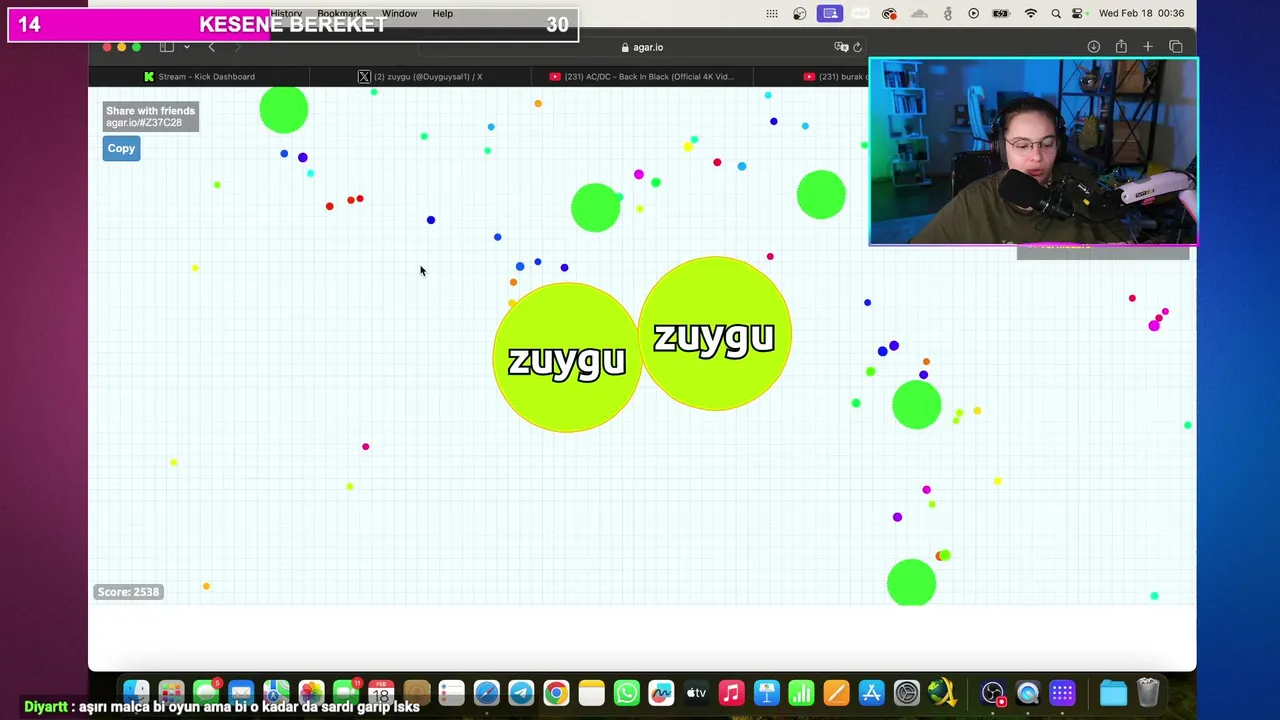
Task: Open Google Chrome from the Dock
Action: (556, 692)
